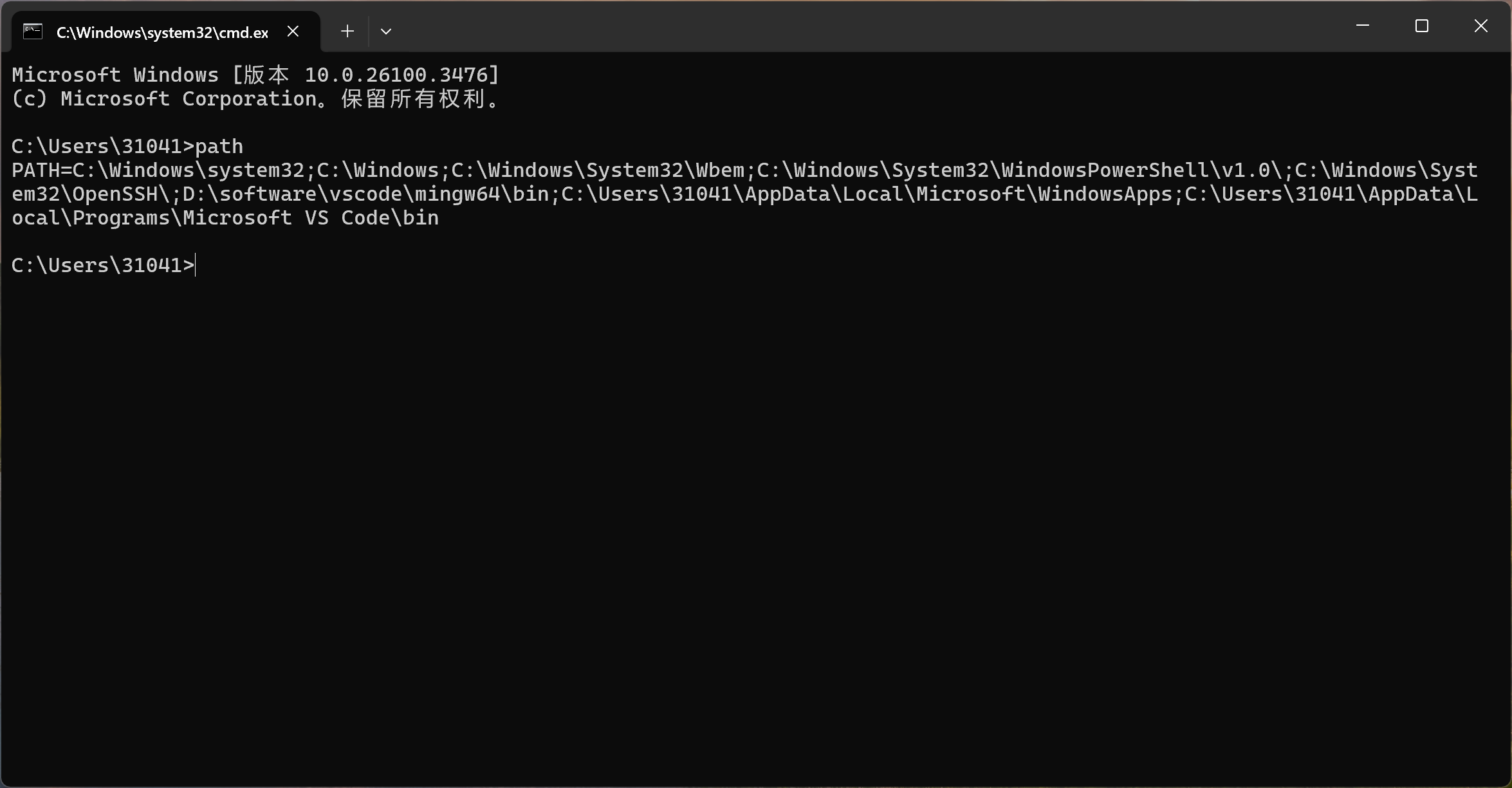
Task: Open a new tab with the plus button
Action: pyautogui.click(x=347, y=32)
